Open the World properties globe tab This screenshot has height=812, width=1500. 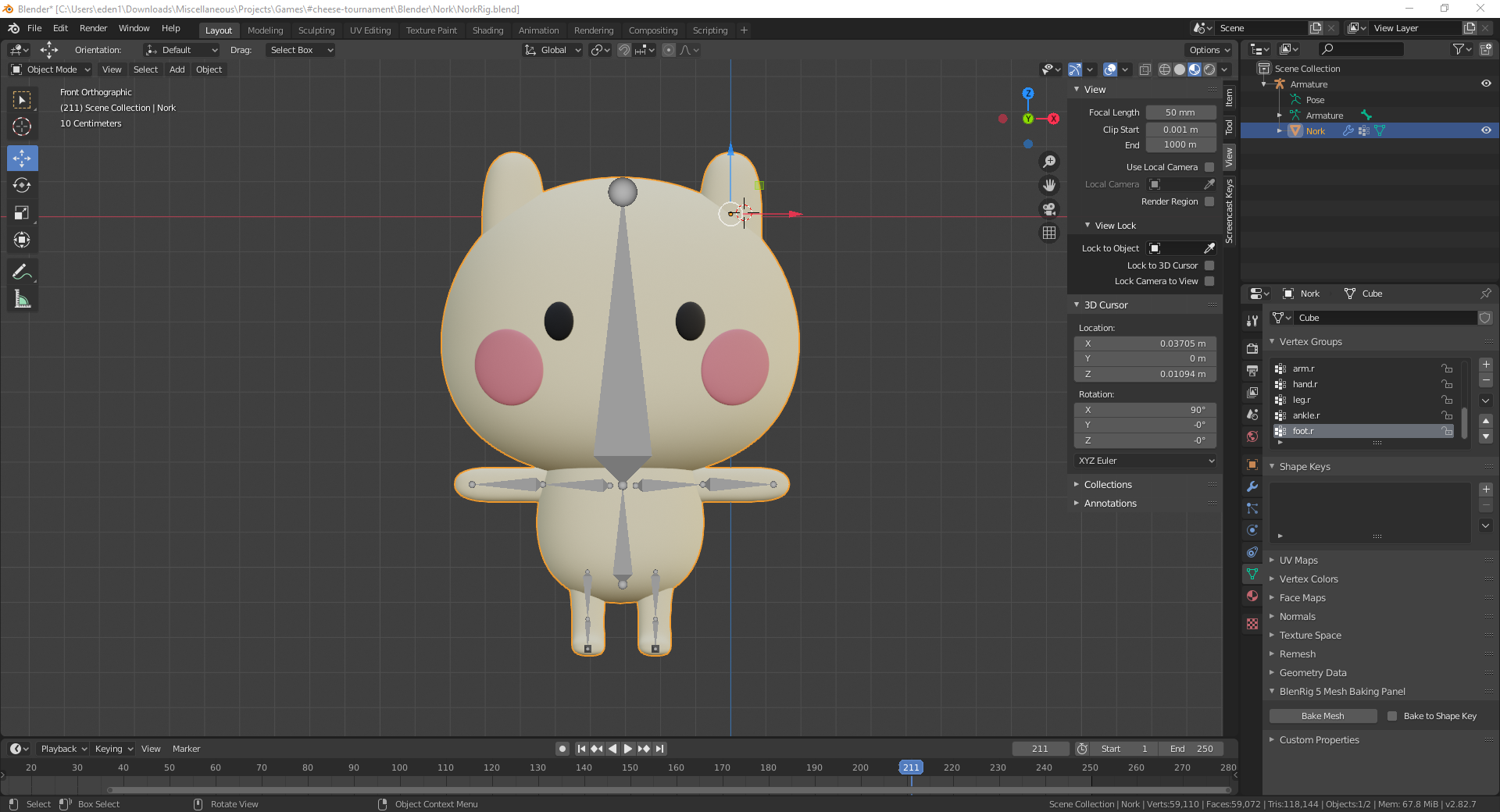click(1252, 436)
